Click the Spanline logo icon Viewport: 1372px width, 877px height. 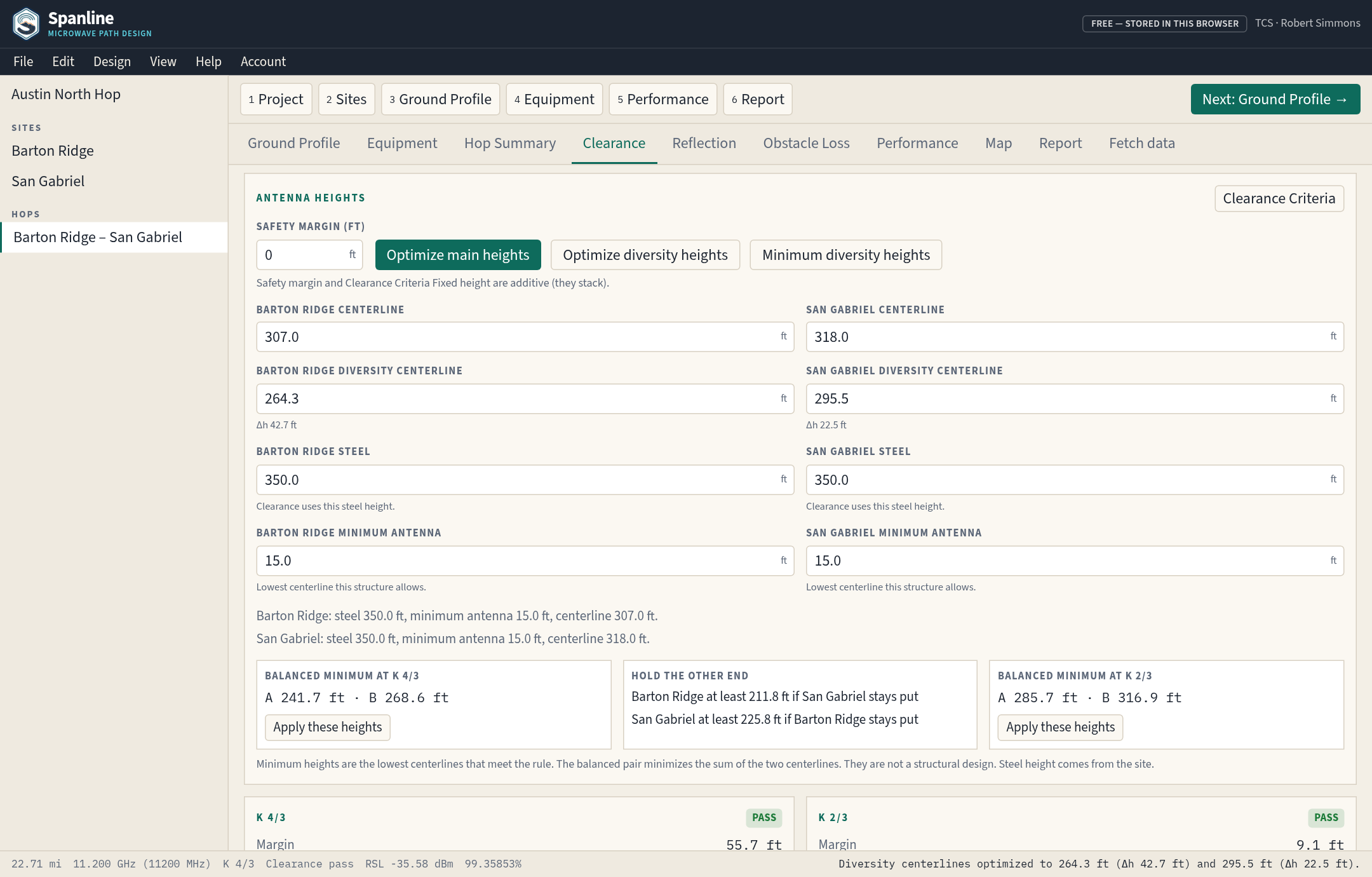tap(26, 24)
